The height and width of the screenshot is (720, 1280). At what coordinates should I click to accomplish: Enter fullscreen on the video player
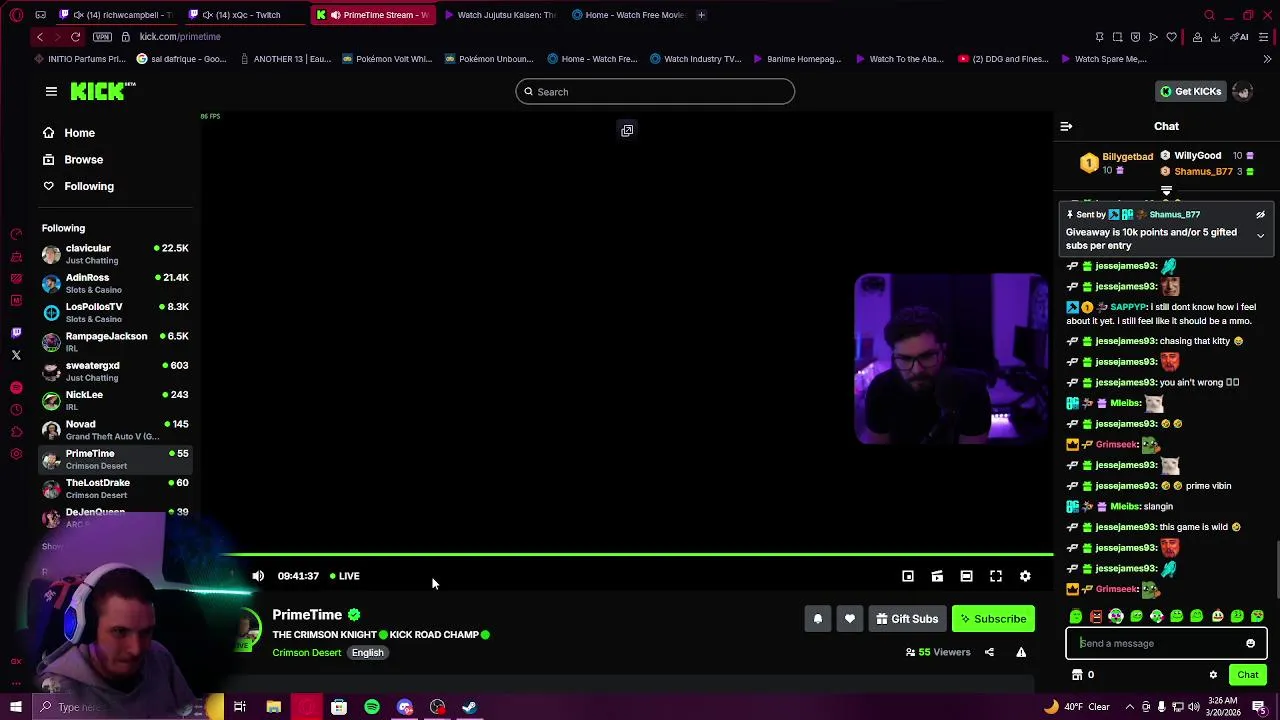point(996,576)
